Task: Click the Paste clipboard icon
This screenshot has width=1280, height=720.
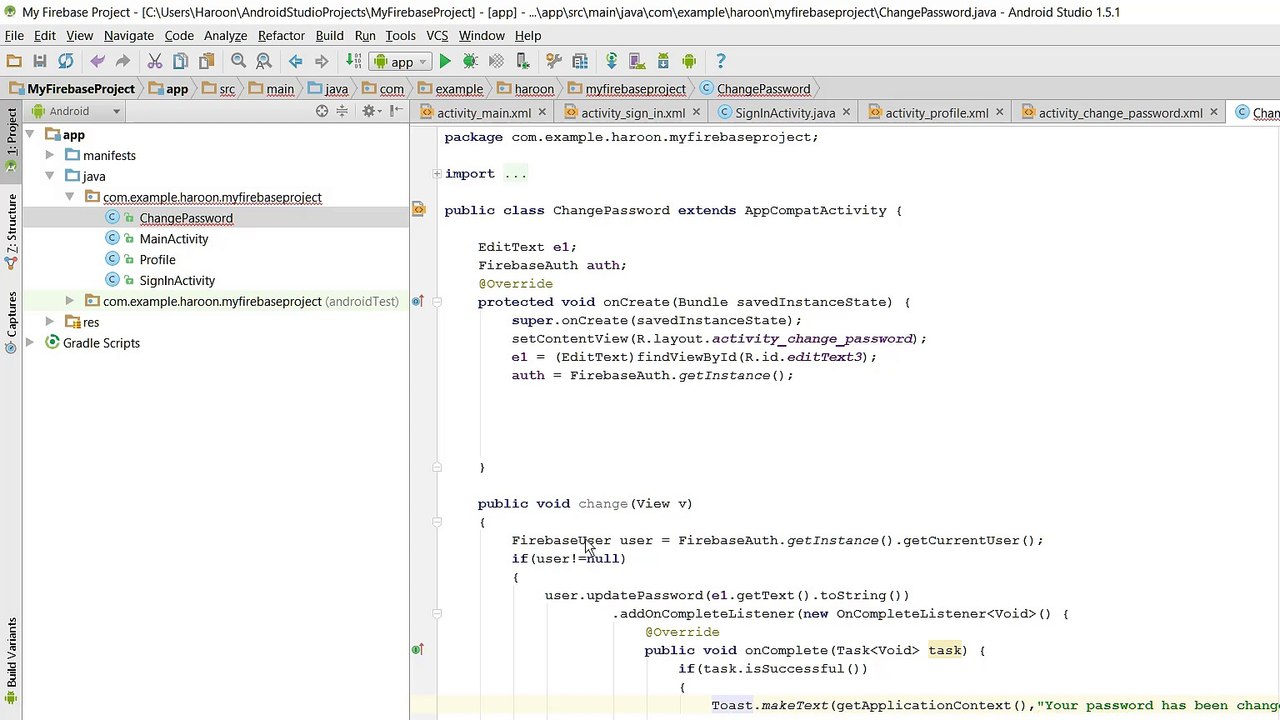Action: pos(205,62)
